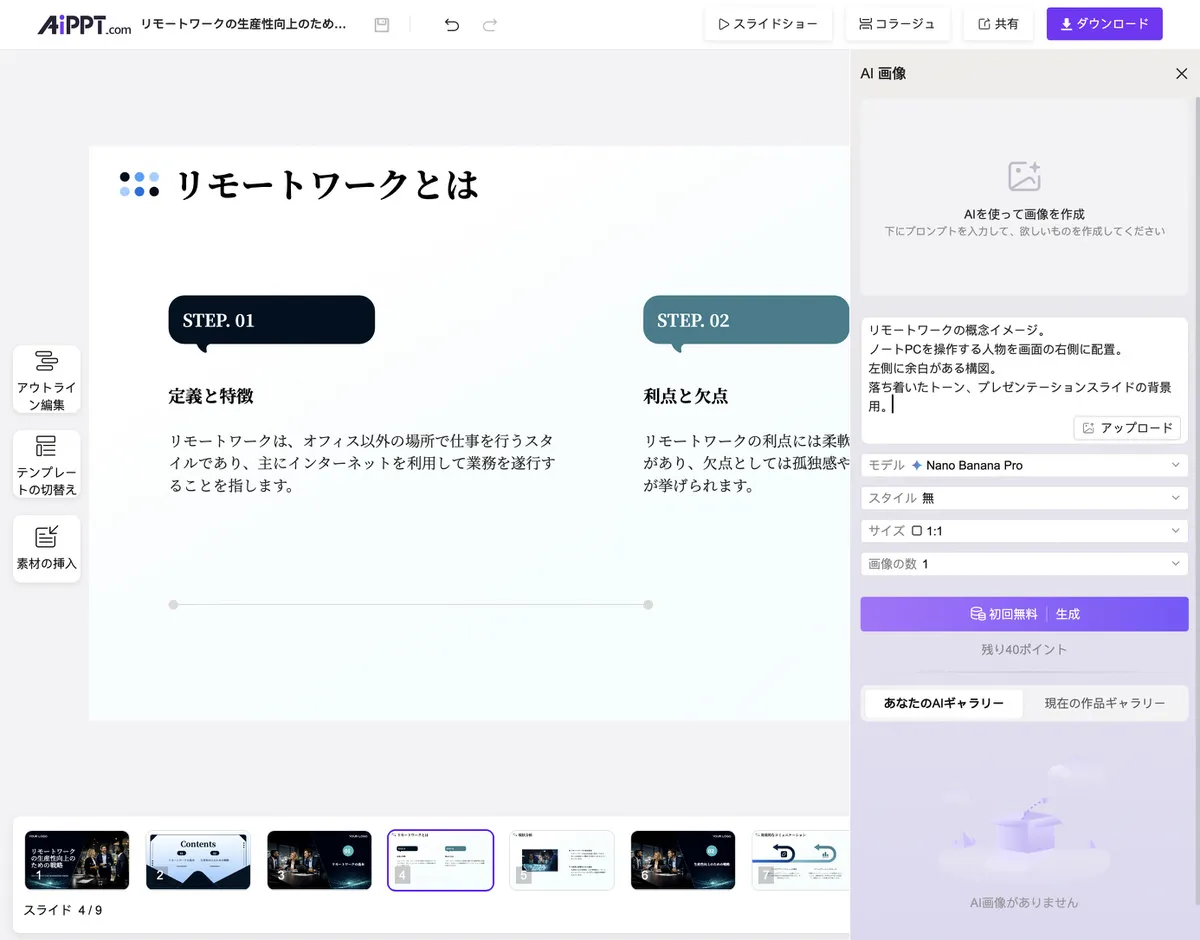Switch to あなたのAIギャラリー tab

(943, 703)
